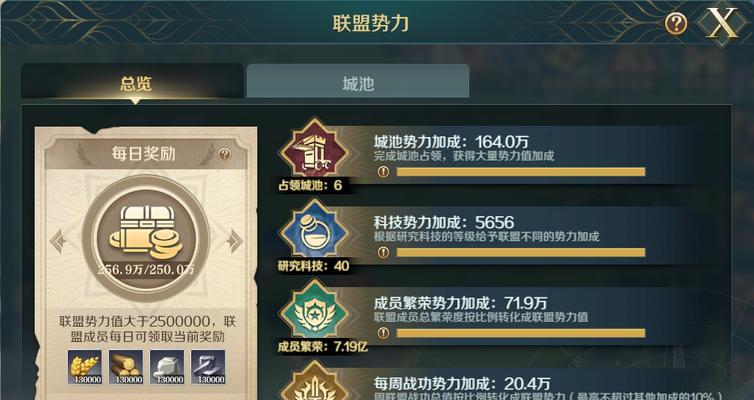Select the 总览 tab
Viewport: 754px width, 400px height.
pos(136,83)
